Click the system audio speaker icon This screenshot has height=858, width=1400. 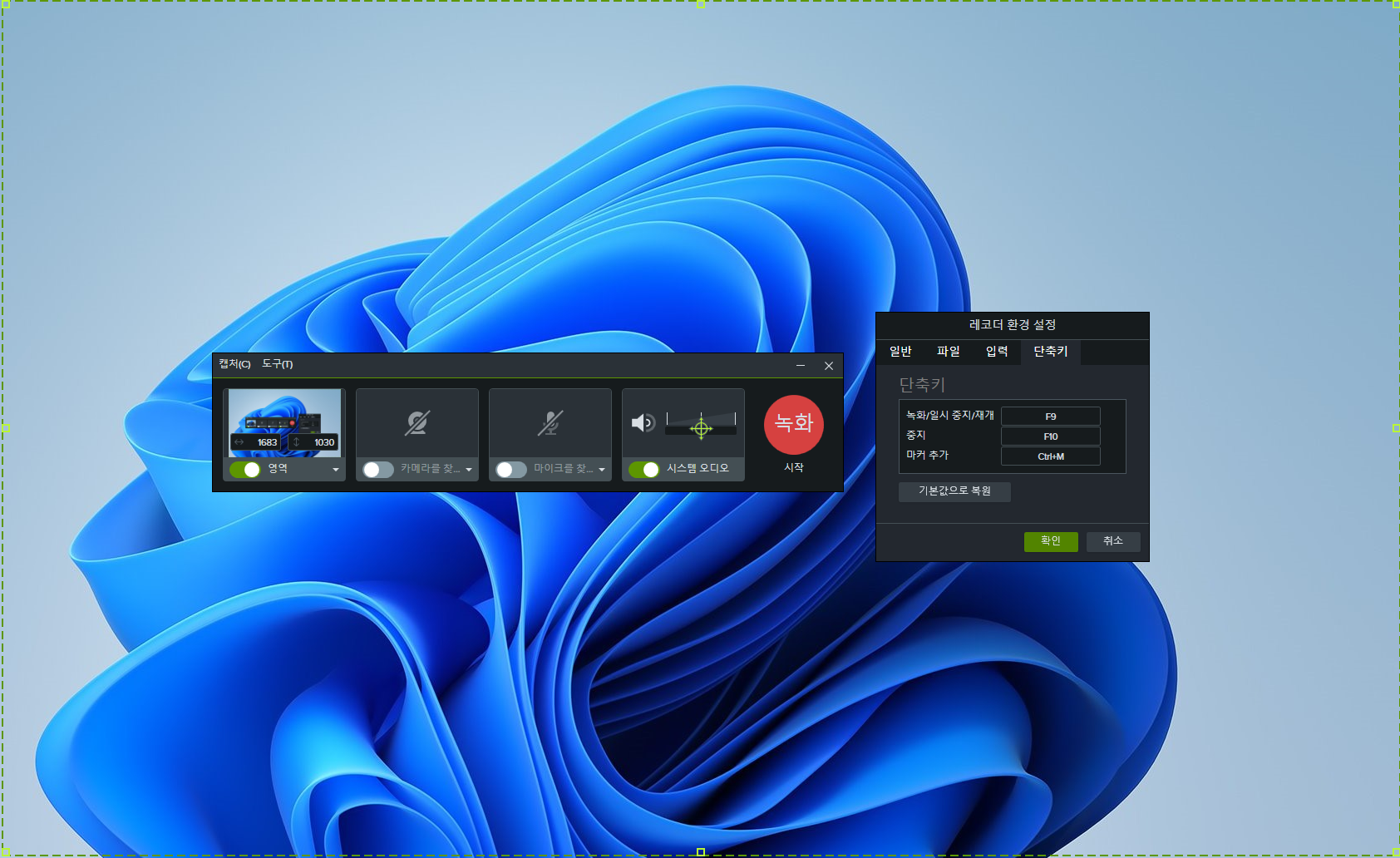click(643, 423)
